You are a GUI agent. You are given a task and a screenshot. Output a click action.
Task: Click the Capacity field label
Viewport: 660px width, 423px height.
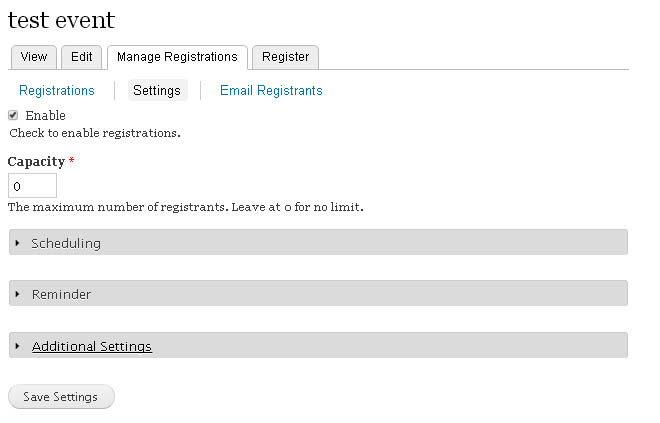tap(36, 162)
